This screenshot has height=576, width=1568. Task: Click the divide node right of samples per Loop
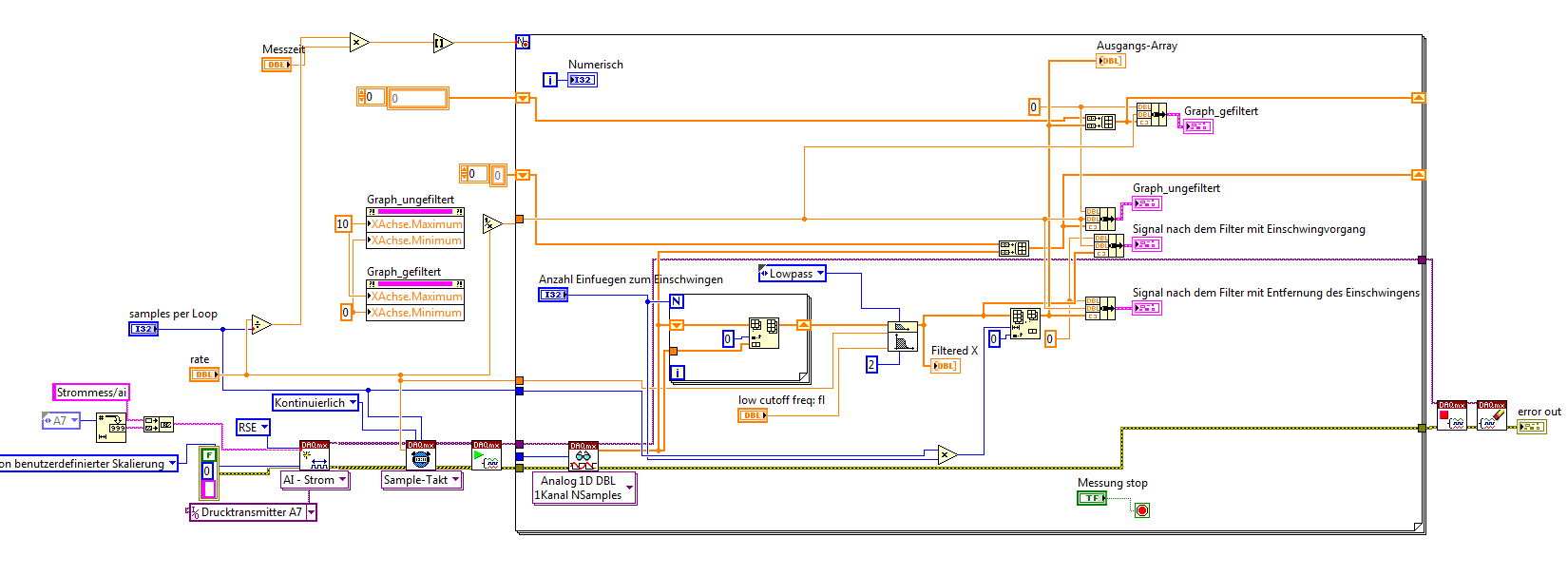261,325
